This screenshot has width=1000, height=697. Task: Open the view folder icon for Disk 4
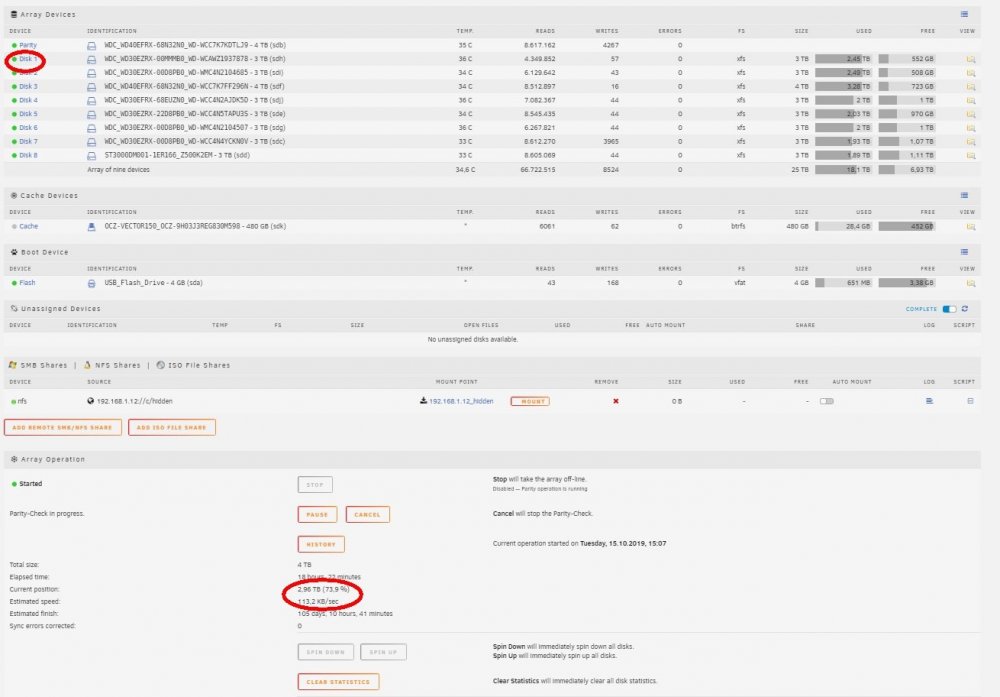click(x=971, y=100)
